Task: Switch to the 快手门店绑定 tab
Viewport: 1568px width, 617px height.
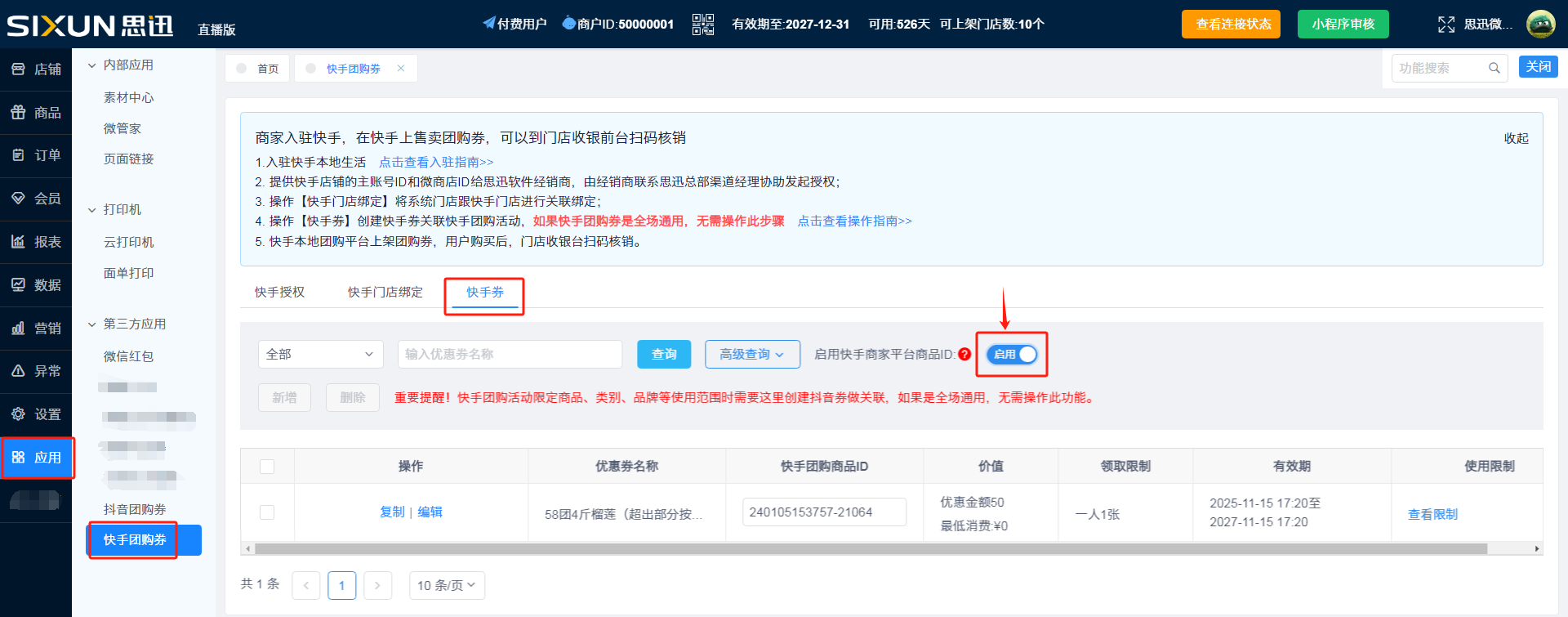Action: 385,293
